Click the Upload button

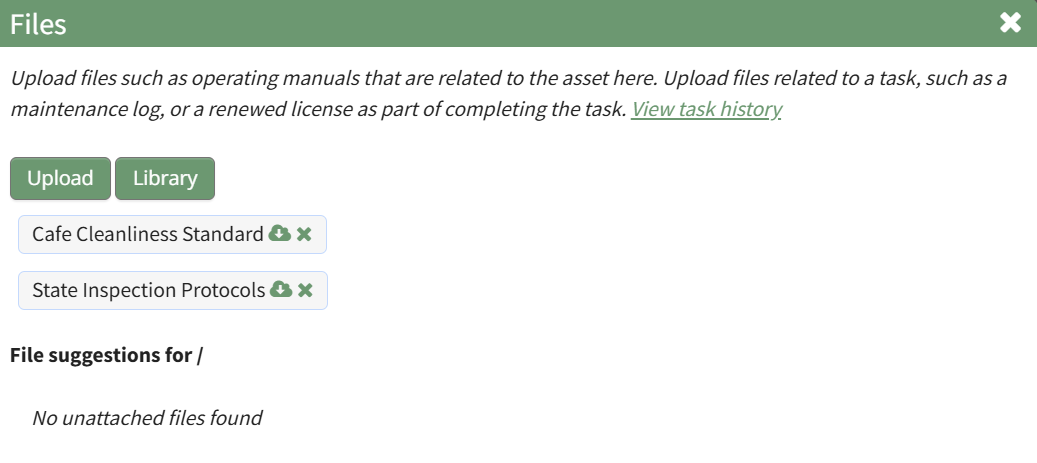click(60, 178)
